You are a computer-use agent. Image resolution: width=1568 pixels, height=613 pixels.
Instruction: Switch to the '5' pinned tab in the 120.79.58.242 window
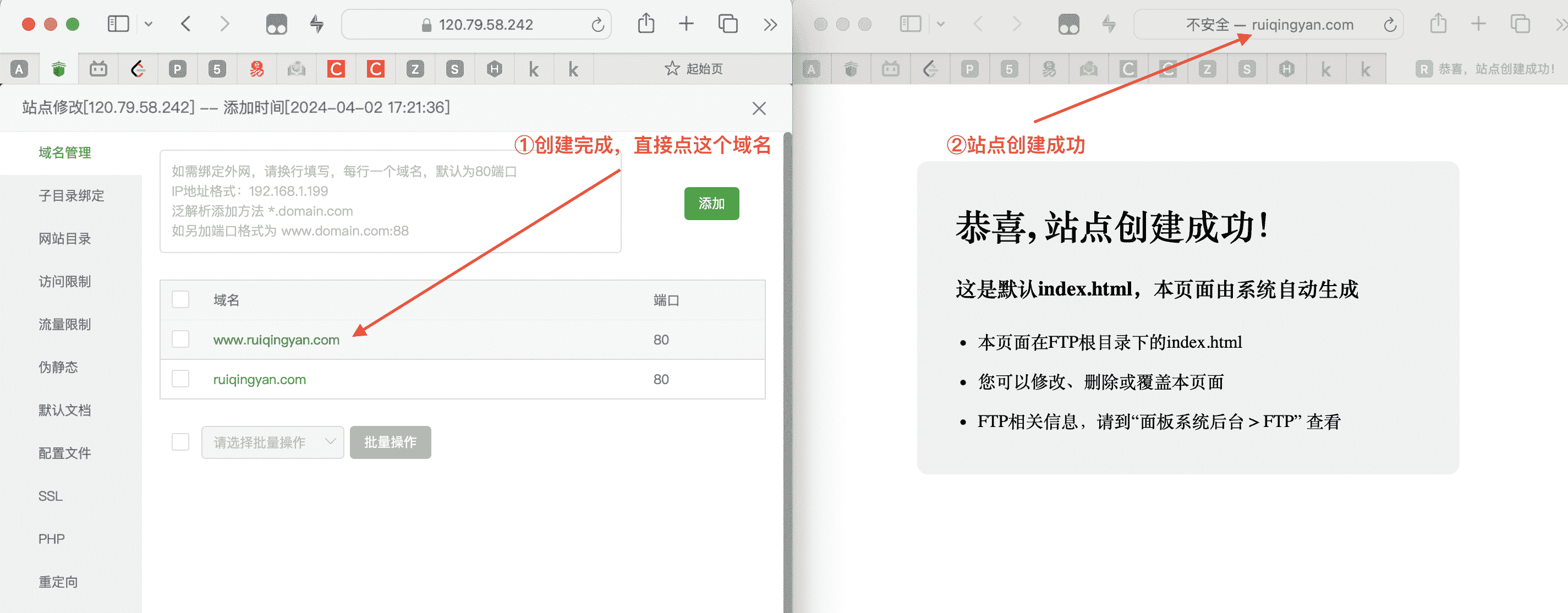pyautogui.click(x=217, y=69)
